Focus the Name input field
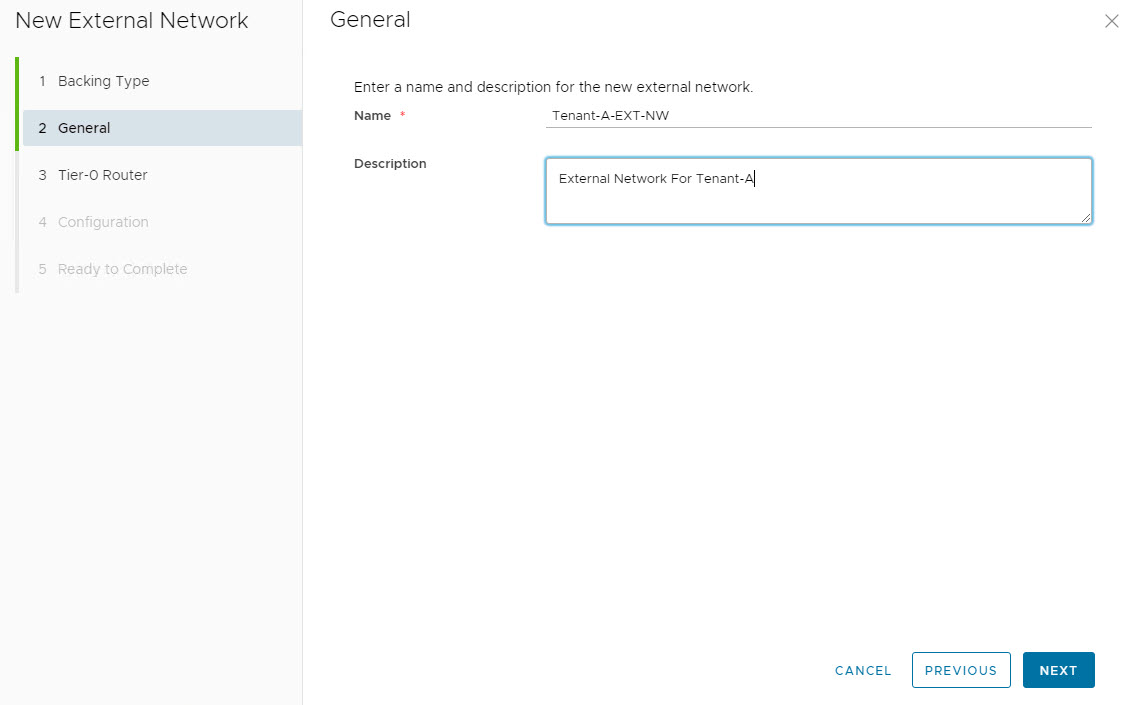This screenshot has height=705, width=1132. click(818, 115)
